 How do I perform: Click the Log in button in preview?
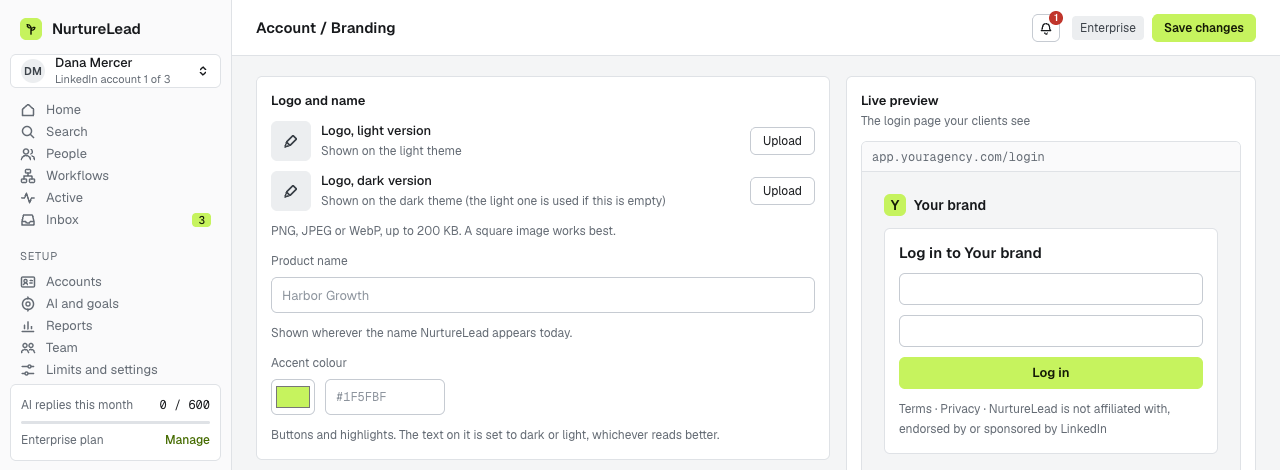1051,373
